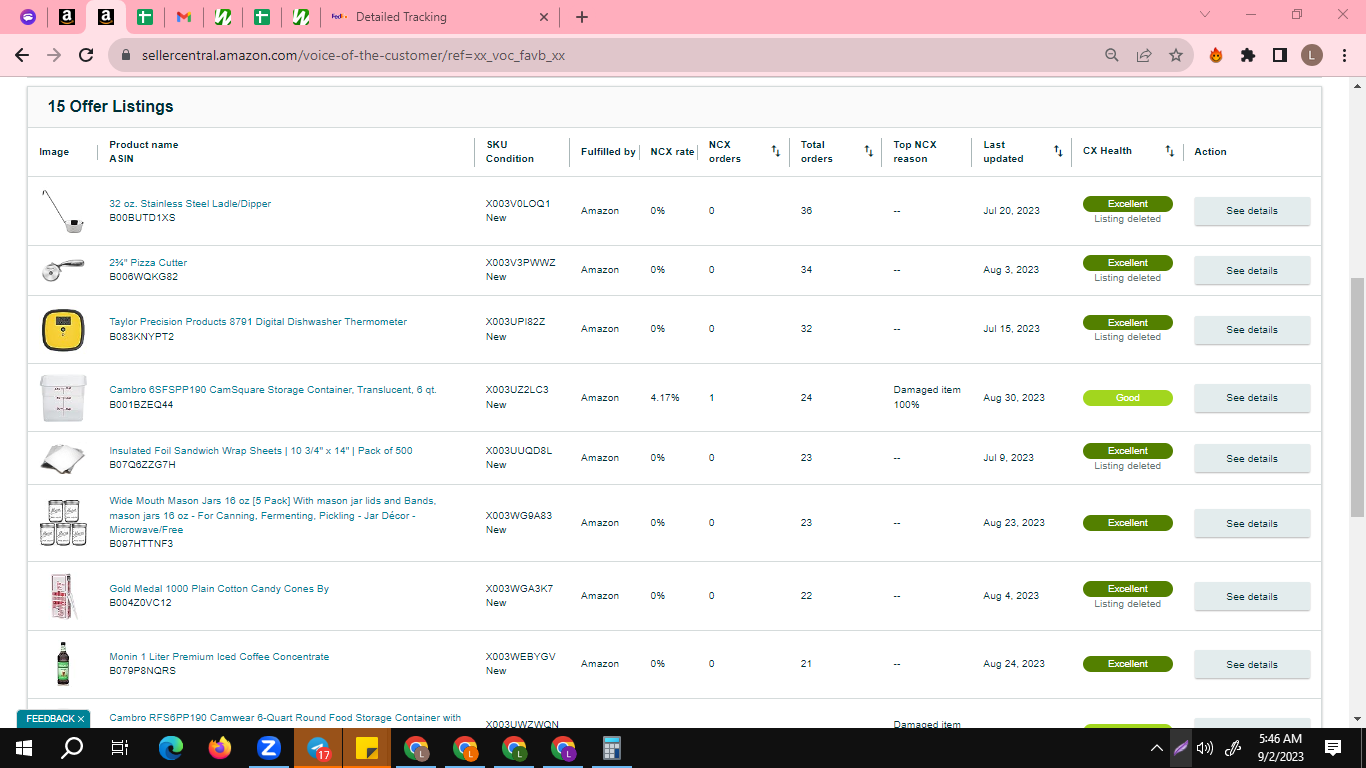Open the tab search dropdown chevron
1366x768 pixels.
[x=1205, y=15]
